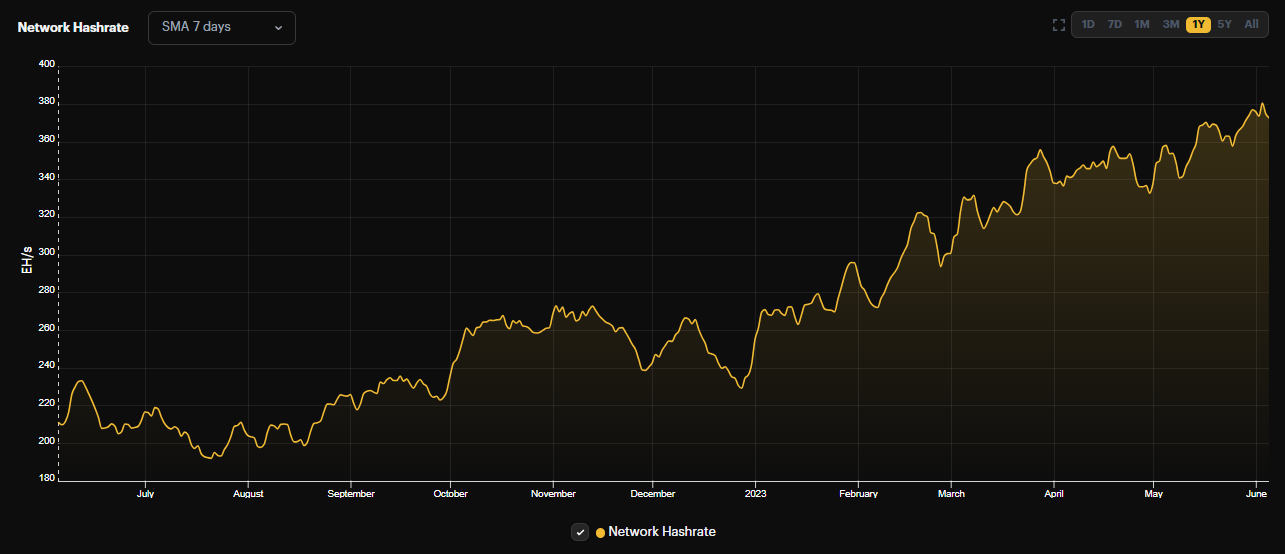Click the April x-axis label

[1053, 494]
